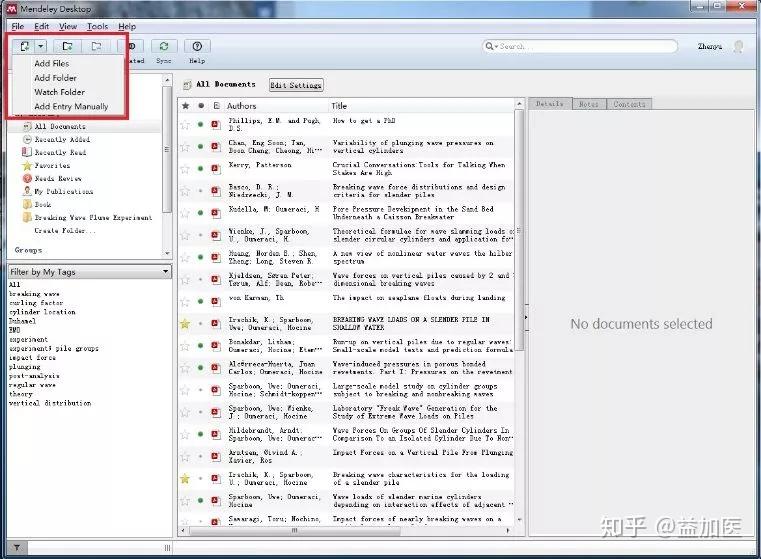Click the document list horizontal scrollbar

[296, 530]
